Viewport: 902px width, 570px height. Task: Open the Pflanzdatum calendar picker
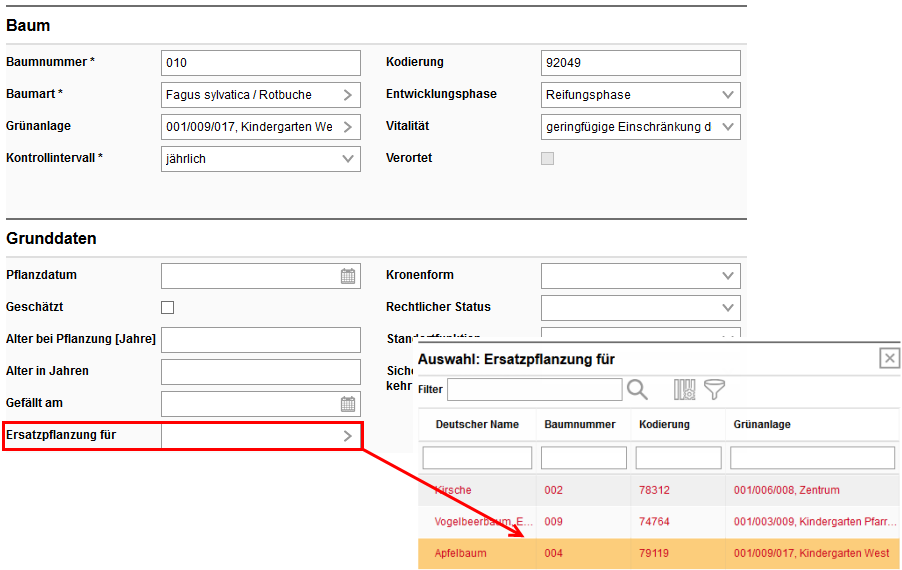point(348,276)
